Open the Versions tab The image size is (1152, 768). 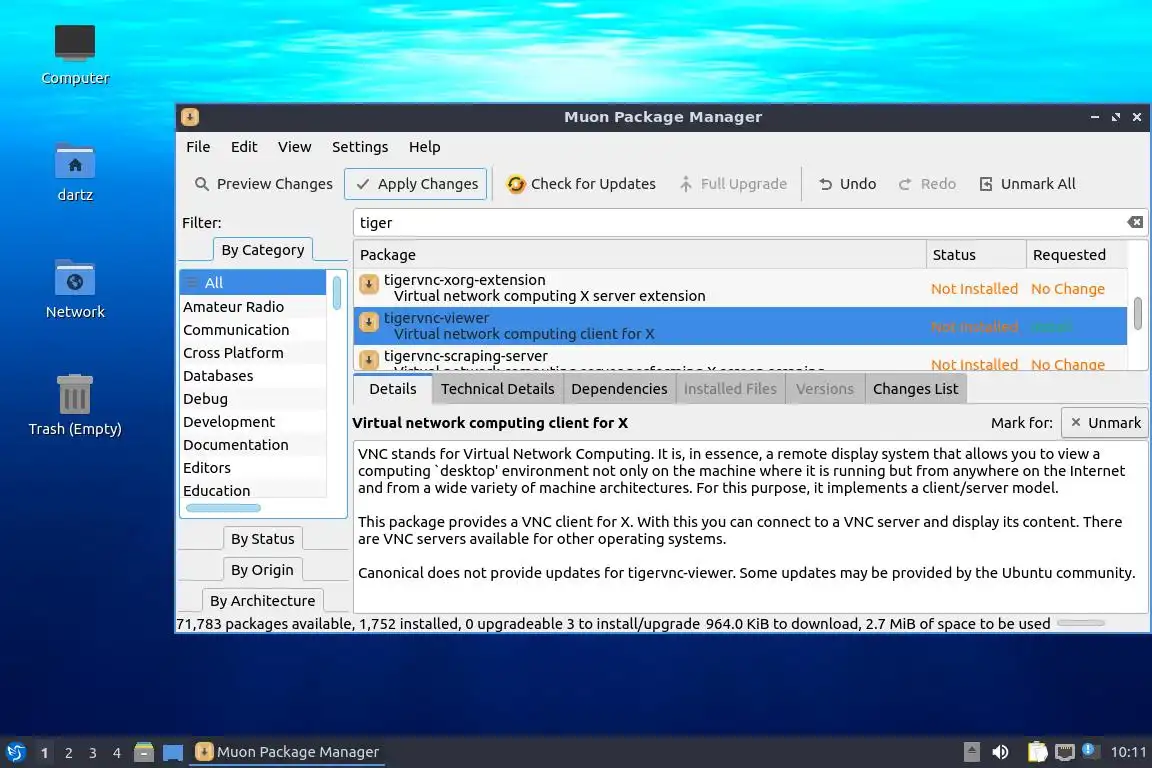[x=824, y=389]
